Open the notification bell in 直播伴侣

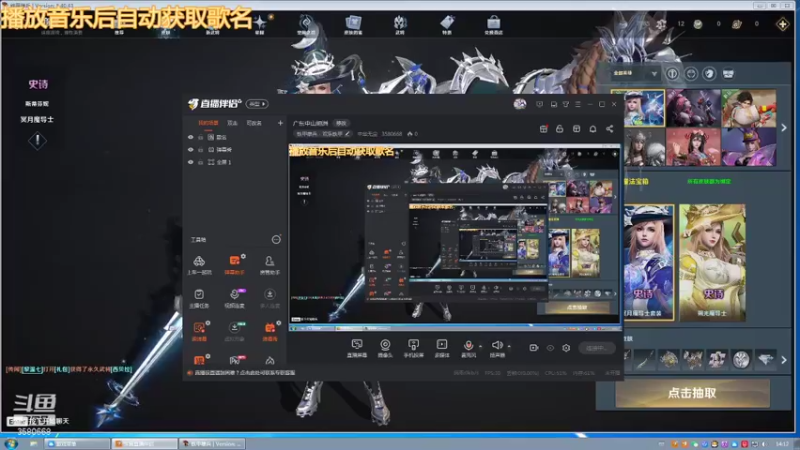[x=593, y=129]
